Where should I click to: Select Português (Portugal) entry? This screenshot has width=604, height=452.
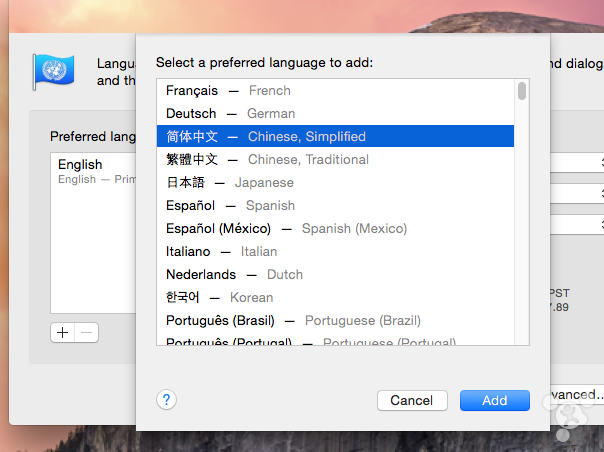[300, 342]
